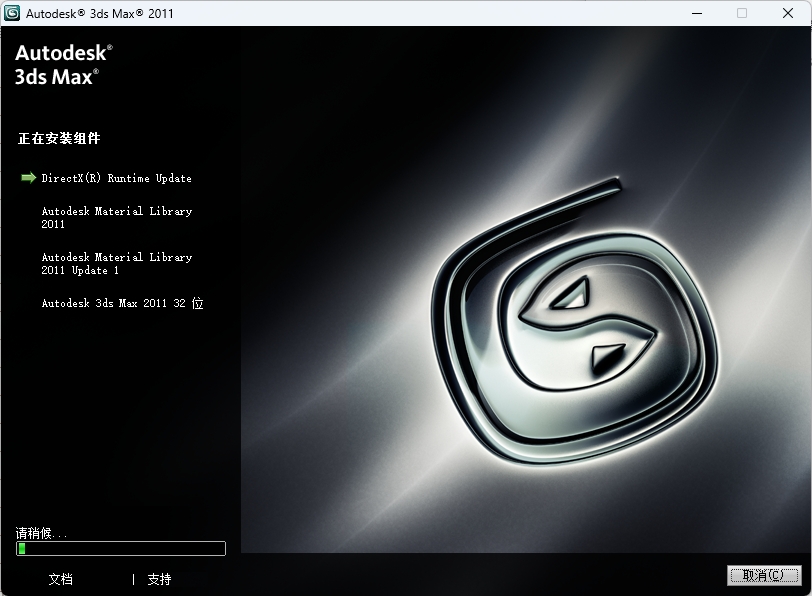Minimize the installer window
This screenshot has height=596, width=812.
(695, 13)
